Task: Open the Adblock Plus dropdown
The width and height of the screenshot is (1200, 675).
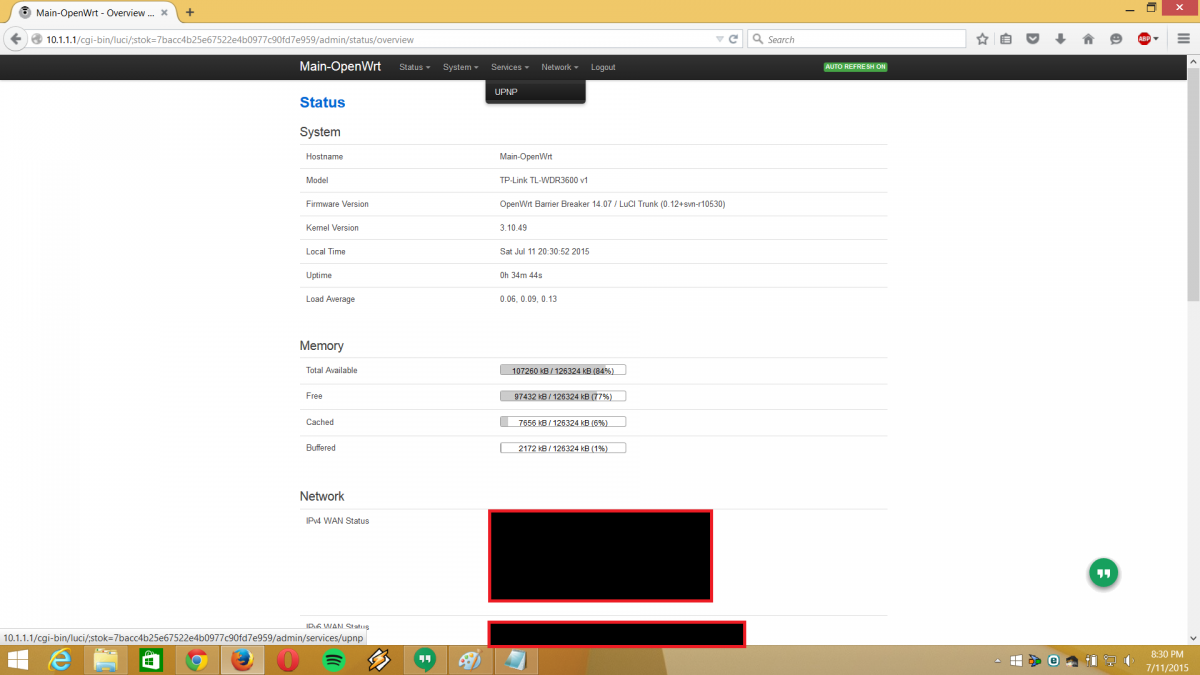Action: 1148,39
